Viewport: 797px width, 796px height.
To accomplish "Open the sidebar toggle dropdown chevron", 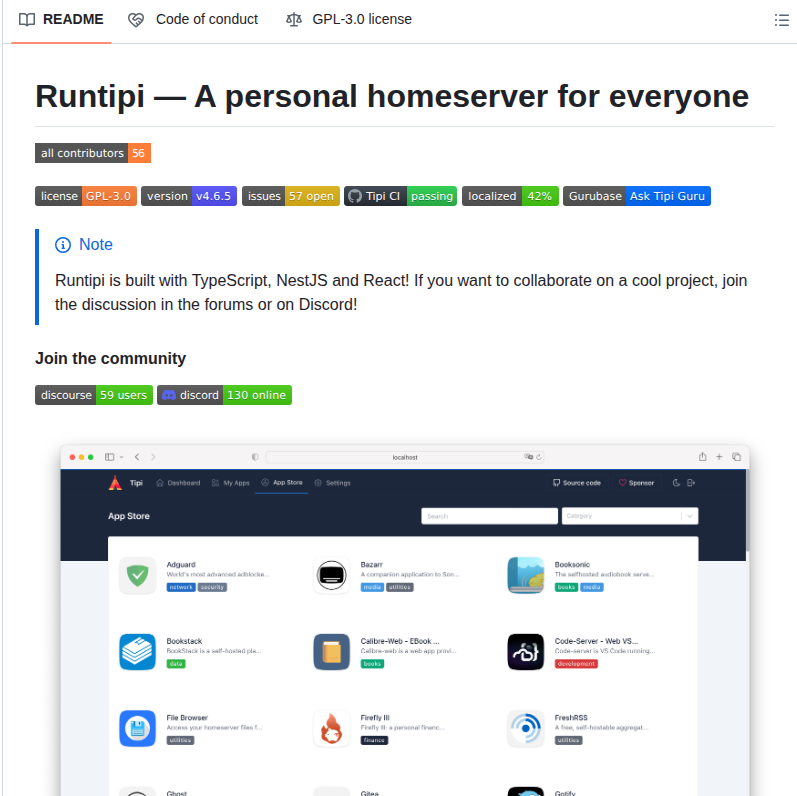I will 121,457.
